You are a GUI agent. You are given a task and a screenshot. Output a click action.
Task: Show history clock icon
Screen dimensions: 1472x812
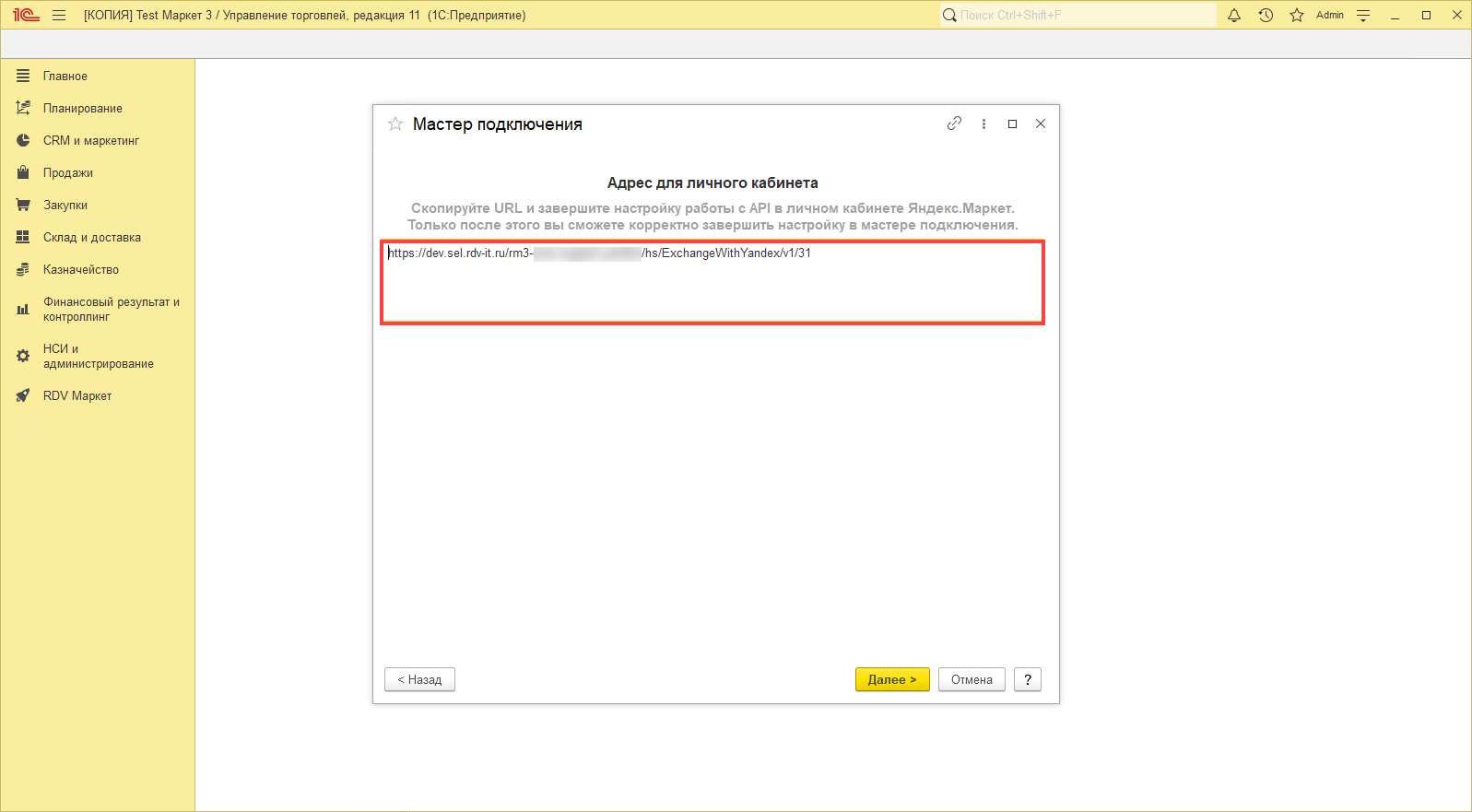pyautogui.click(x=1266, y=15)
